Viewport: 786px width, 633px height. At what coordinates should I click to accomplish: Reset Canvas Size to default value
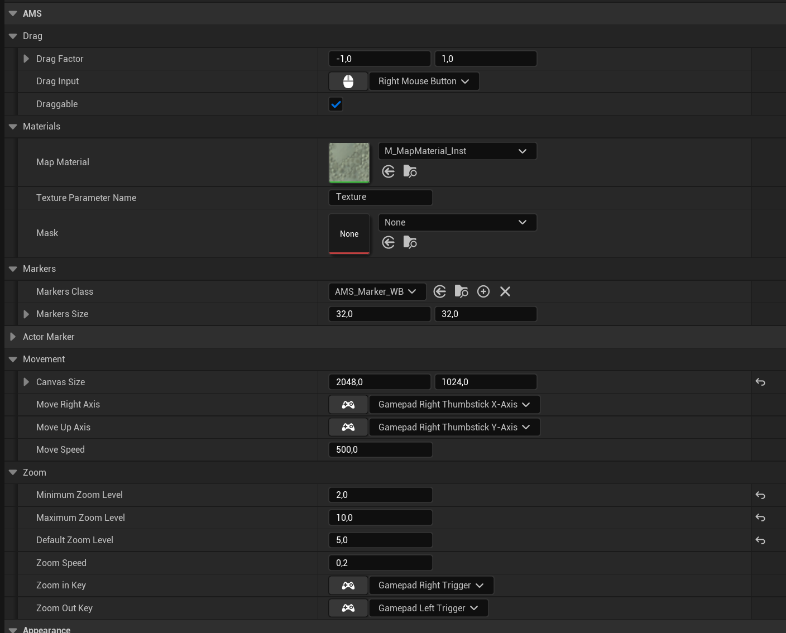pos(760,382)
